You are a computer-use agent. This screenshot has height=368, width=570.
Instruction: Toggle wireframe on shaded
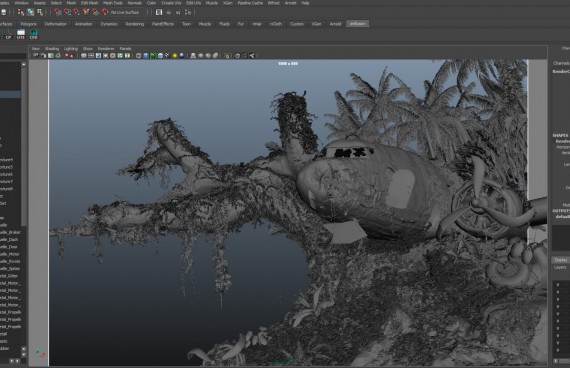[x=160, y=56]
